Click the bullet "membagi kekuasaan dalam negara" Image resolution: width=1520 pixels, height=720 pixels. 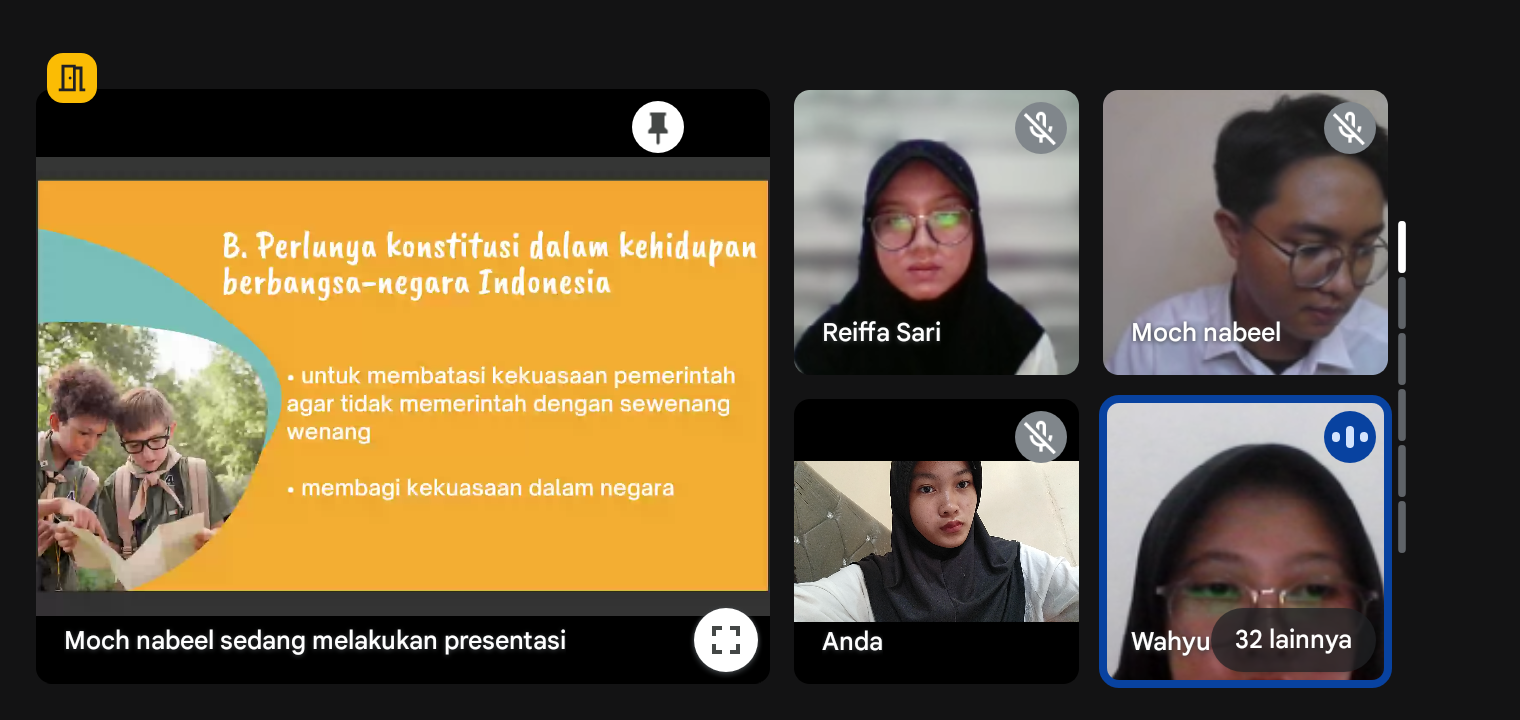(487, 488)
